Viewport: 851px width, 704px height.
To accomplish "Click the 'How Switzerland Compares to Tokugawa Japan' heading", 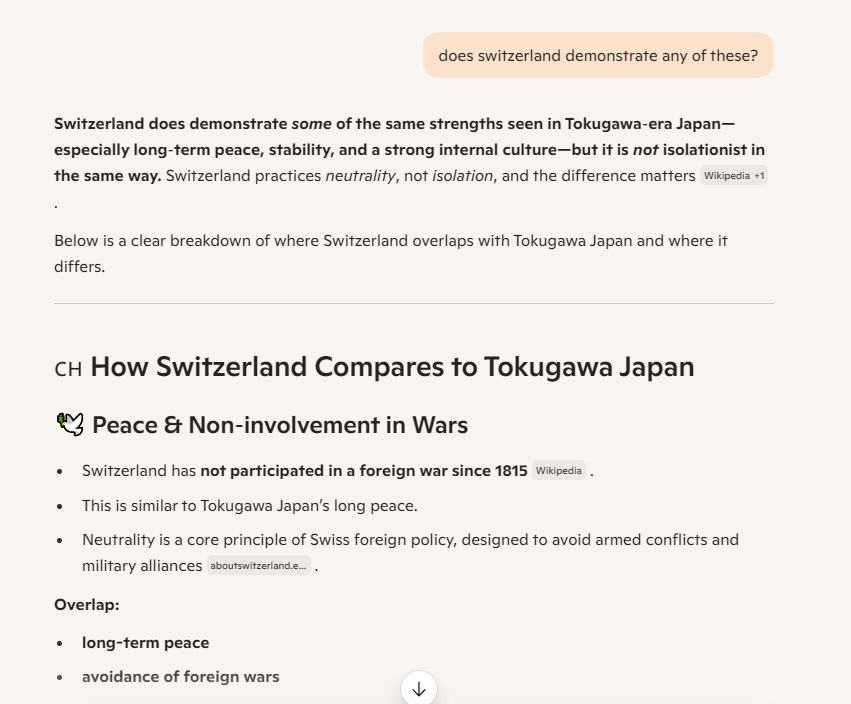I will tap(392, 367).
